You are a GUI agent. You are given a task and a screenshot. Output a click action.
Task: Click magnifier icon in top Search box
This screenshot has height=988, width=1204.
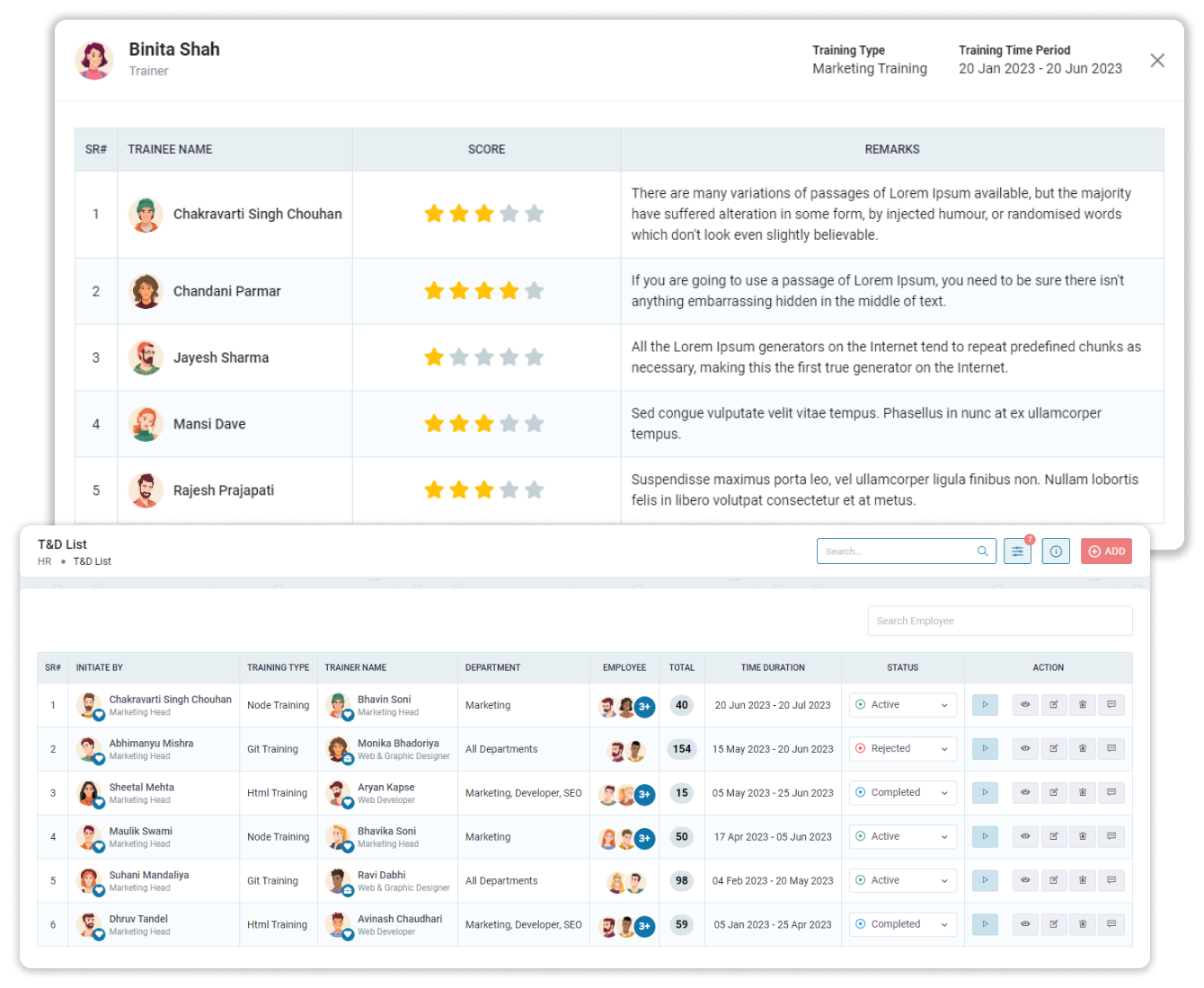point(983,551)
